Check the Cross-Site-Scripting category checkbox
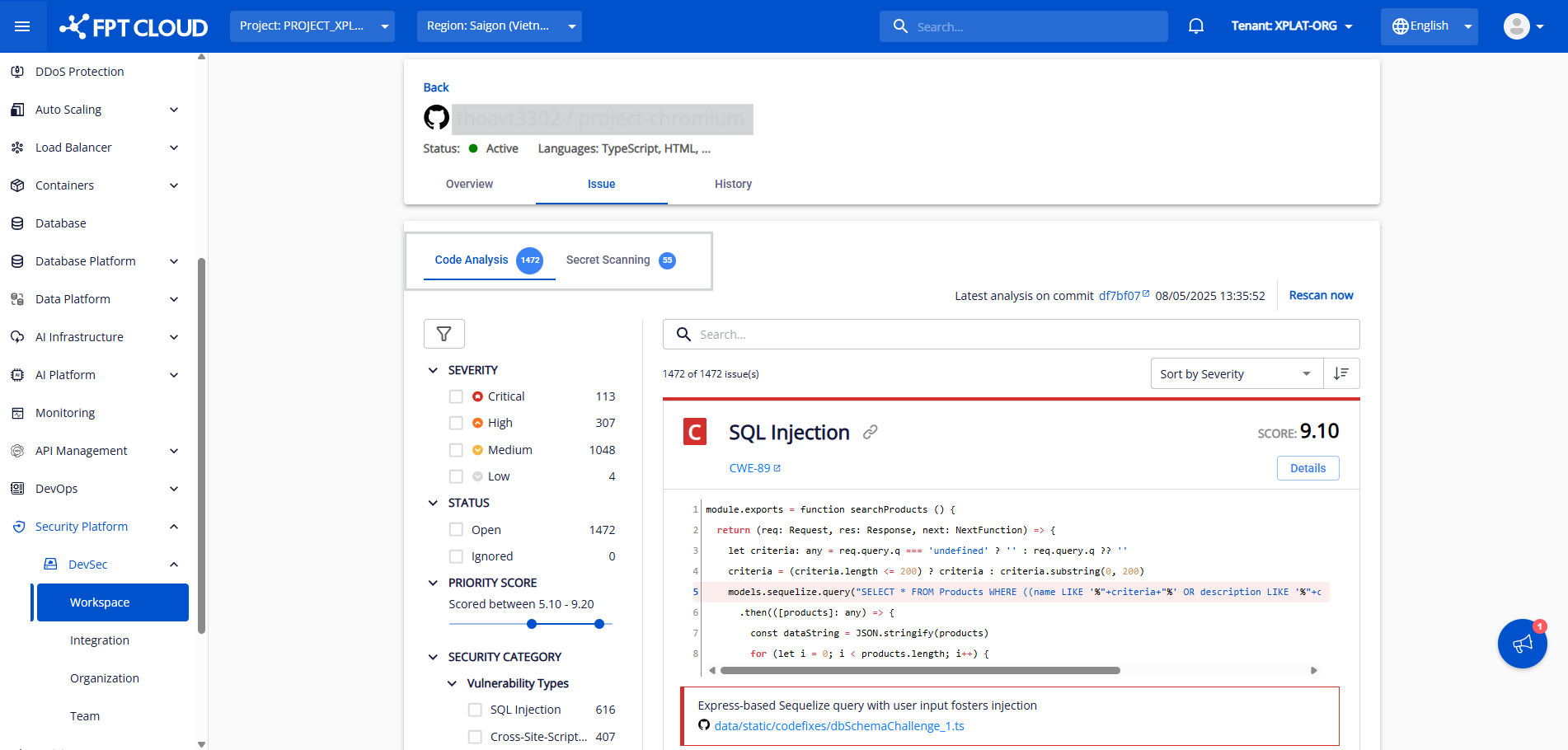1568x750 pixels. (x=475, y=737)
